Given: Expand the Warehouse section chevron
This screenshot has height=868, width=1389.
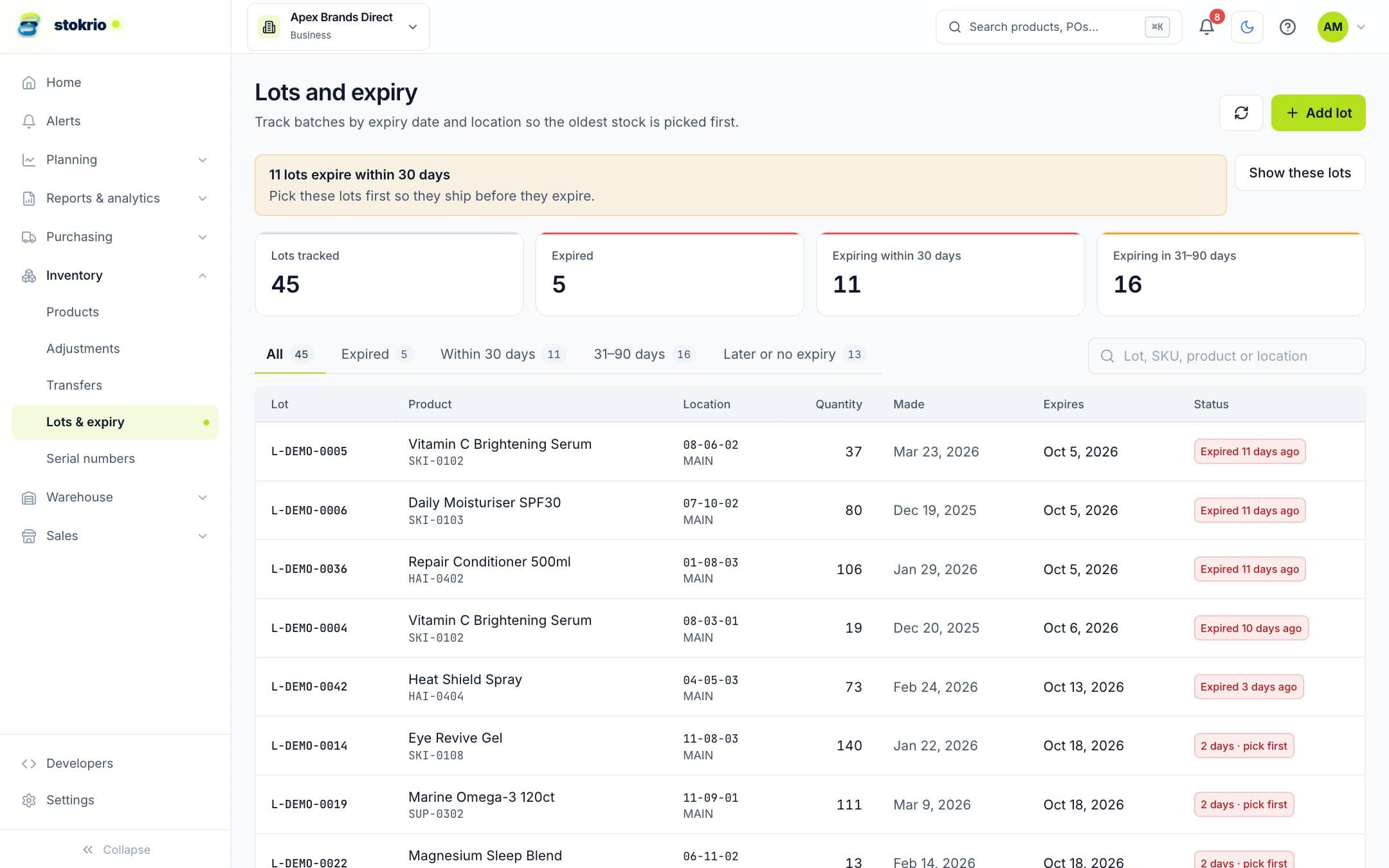Looking at the screenshot, I should pos(203,497).
